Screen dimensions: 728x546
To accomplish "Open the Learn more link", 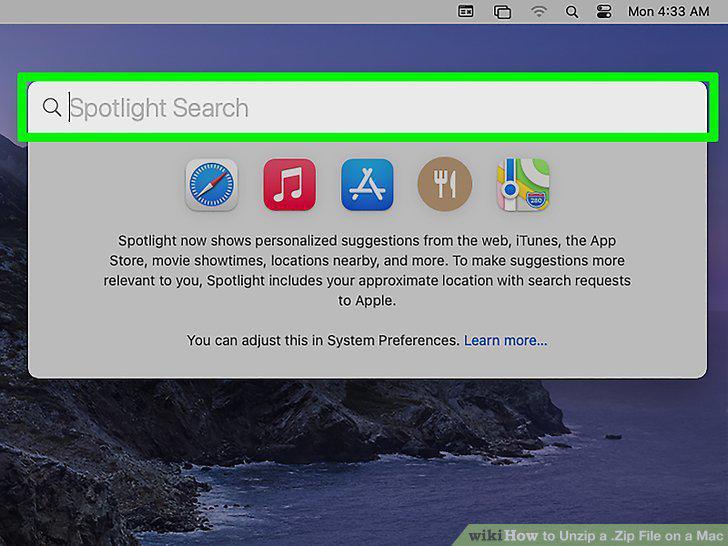I will click(506, 340).
